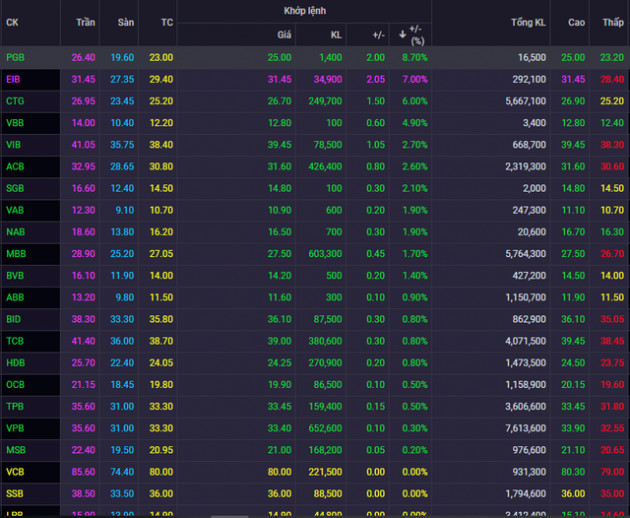Select the VPB stock symbol

pyautogui.click(x=15, y=428)
